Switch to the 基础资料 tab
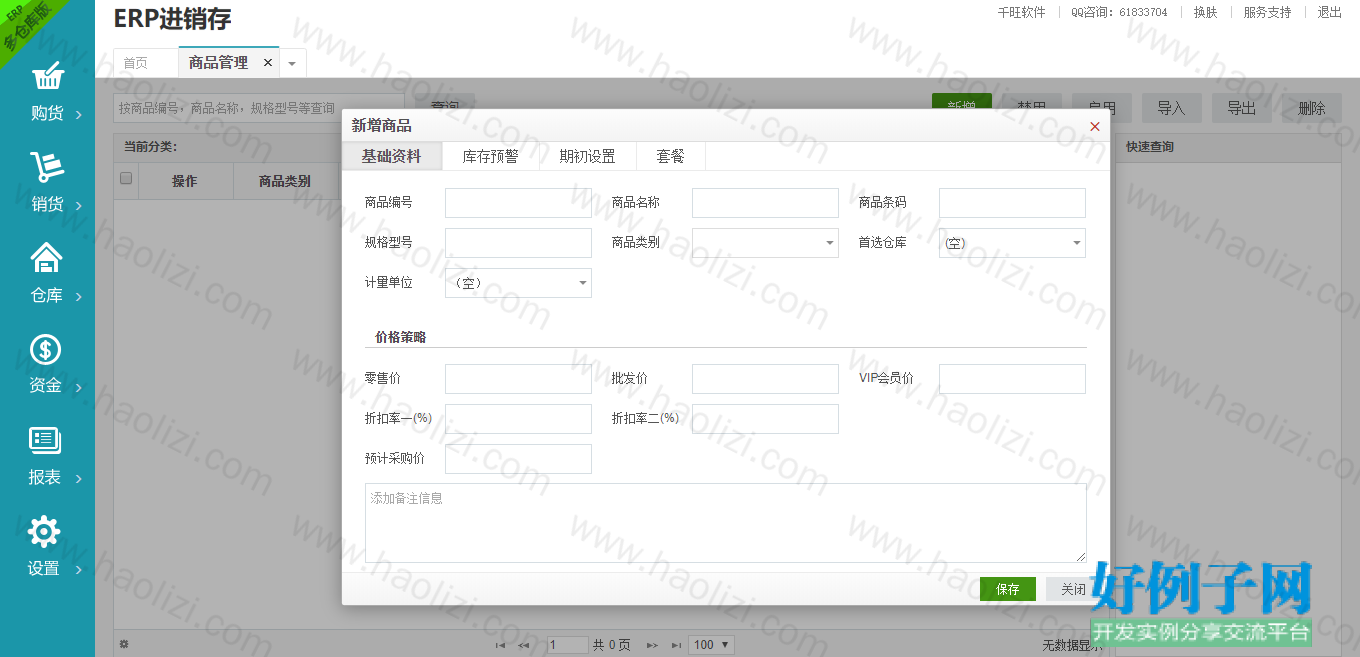 tap(391, 156)
